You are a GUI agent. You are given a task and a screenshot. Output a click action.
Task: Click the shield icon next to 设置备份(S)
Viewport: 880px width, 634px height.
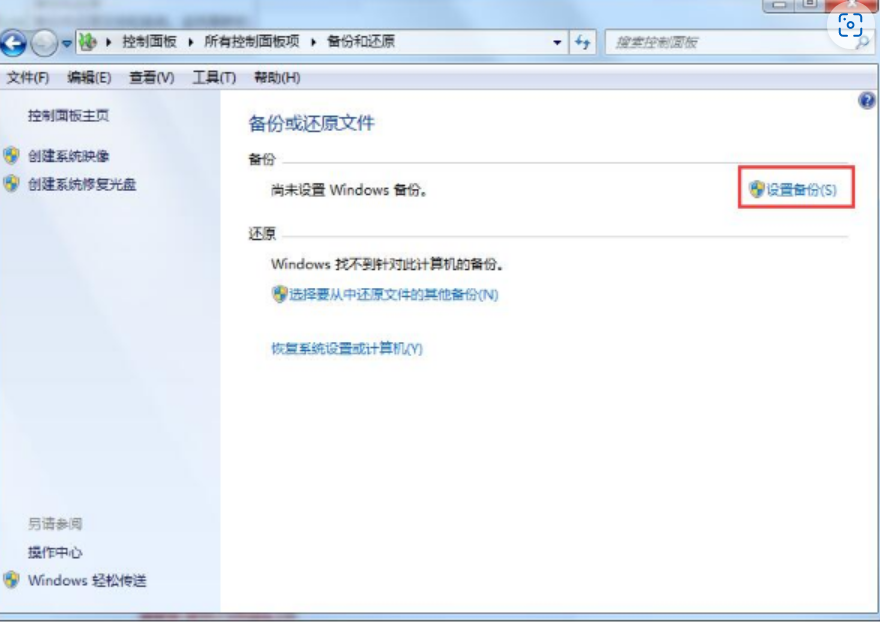(757, 189)
